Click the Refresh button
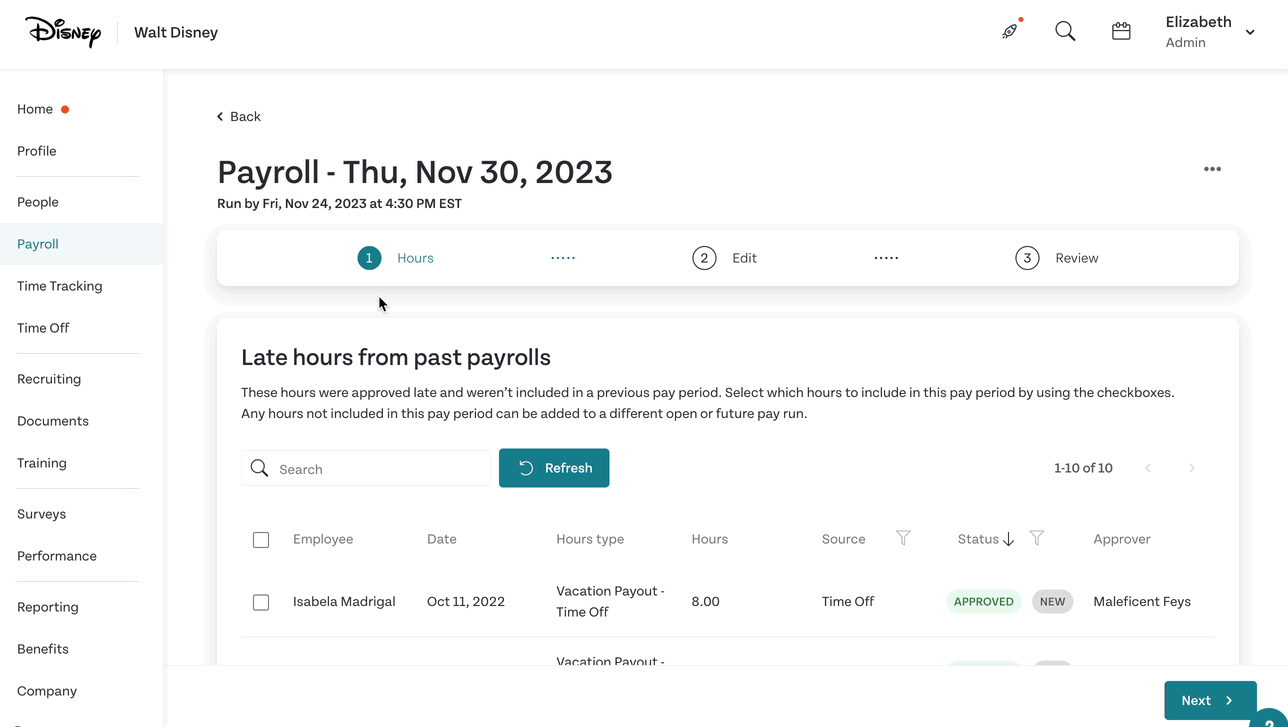The width and height of the screenshot is (1288, 727). click(554, 468)
